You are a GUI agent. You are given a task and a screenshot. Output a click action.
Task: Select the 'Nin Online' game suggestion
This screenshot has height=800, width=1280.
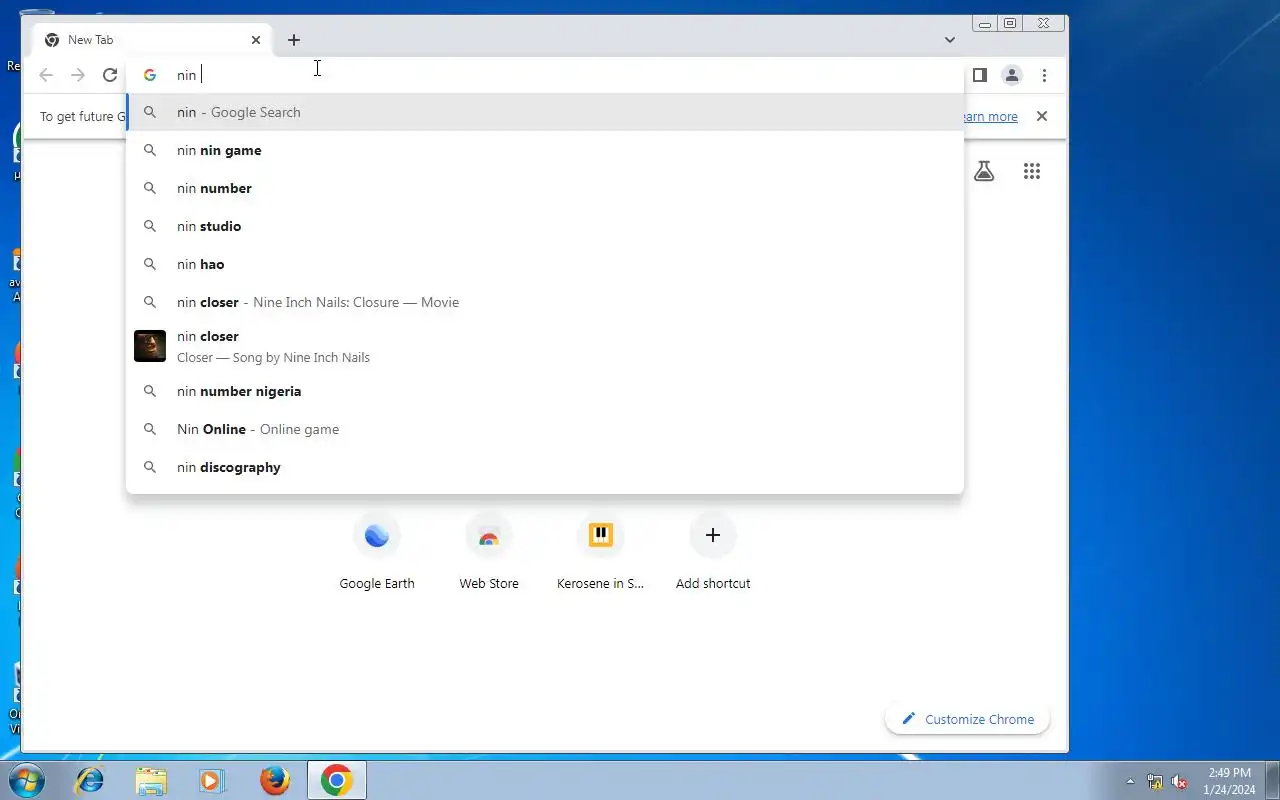click(x=545, y=429)
